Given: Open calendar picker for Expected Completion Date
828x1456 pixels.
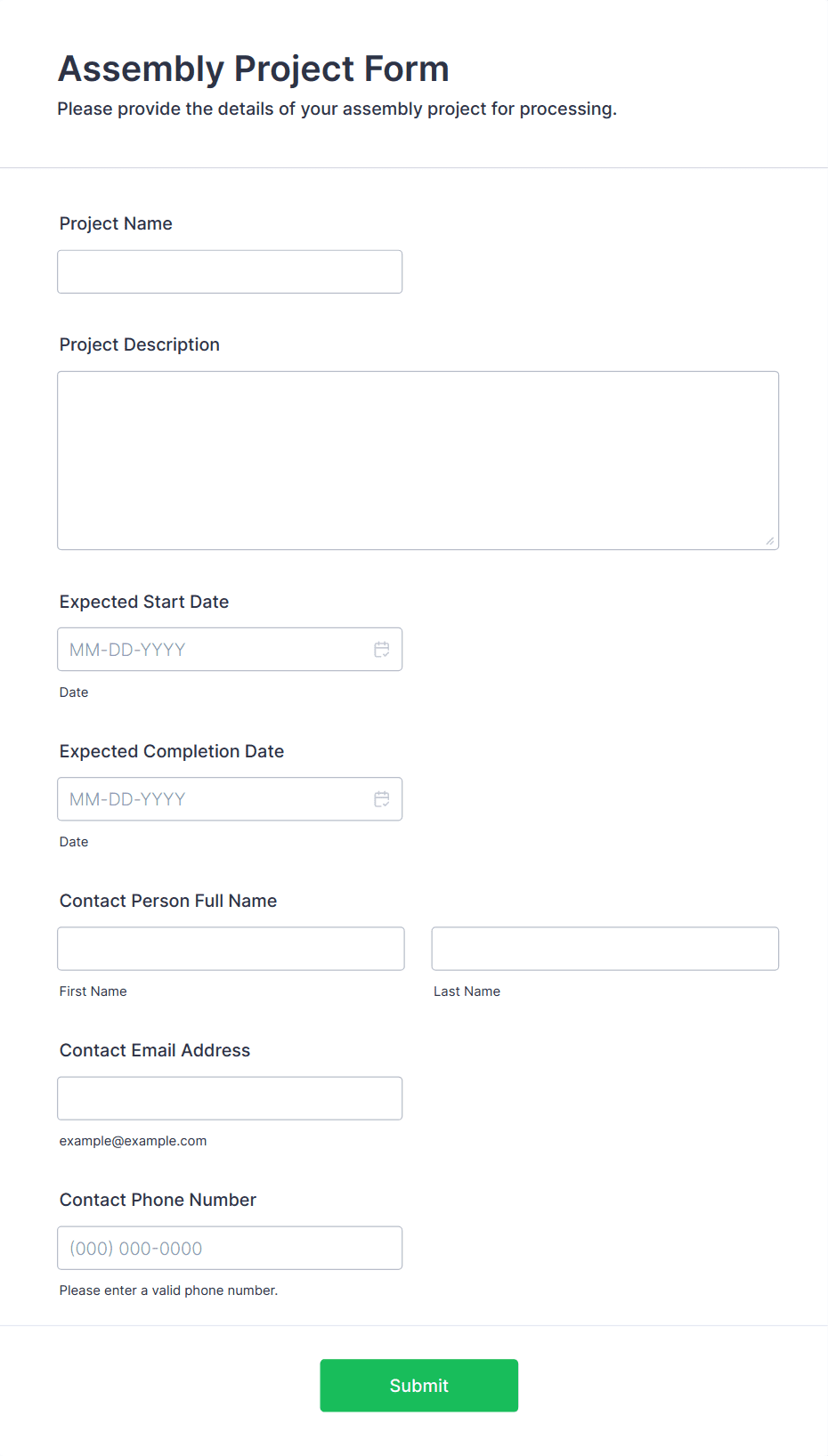Looking at the screenshot, I should coord(381,799).
